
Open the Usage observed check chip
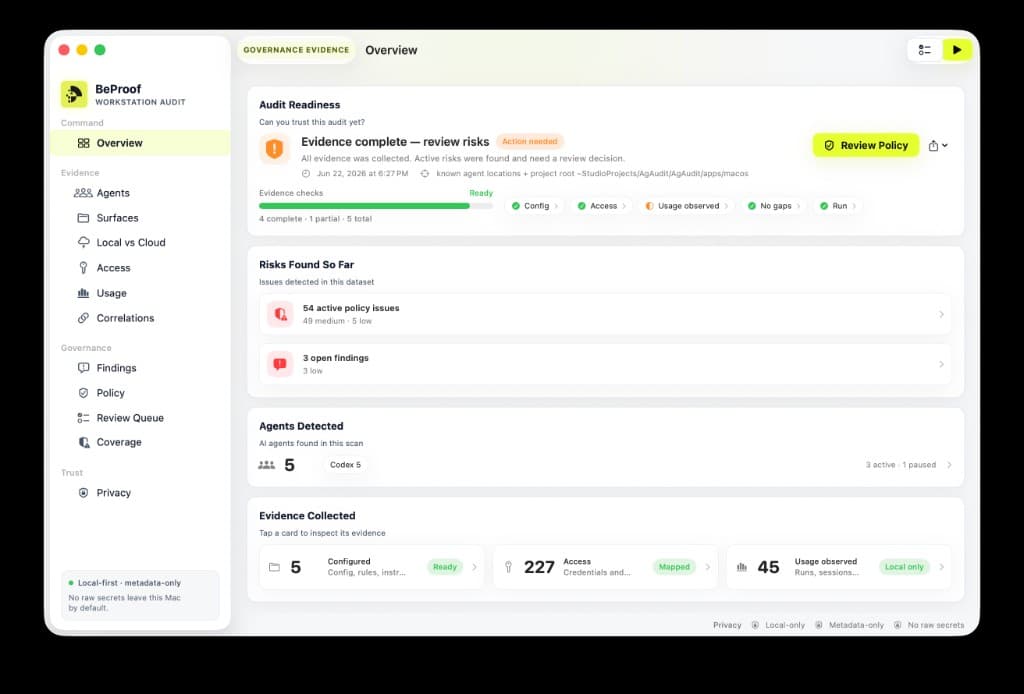pos(686,206)
